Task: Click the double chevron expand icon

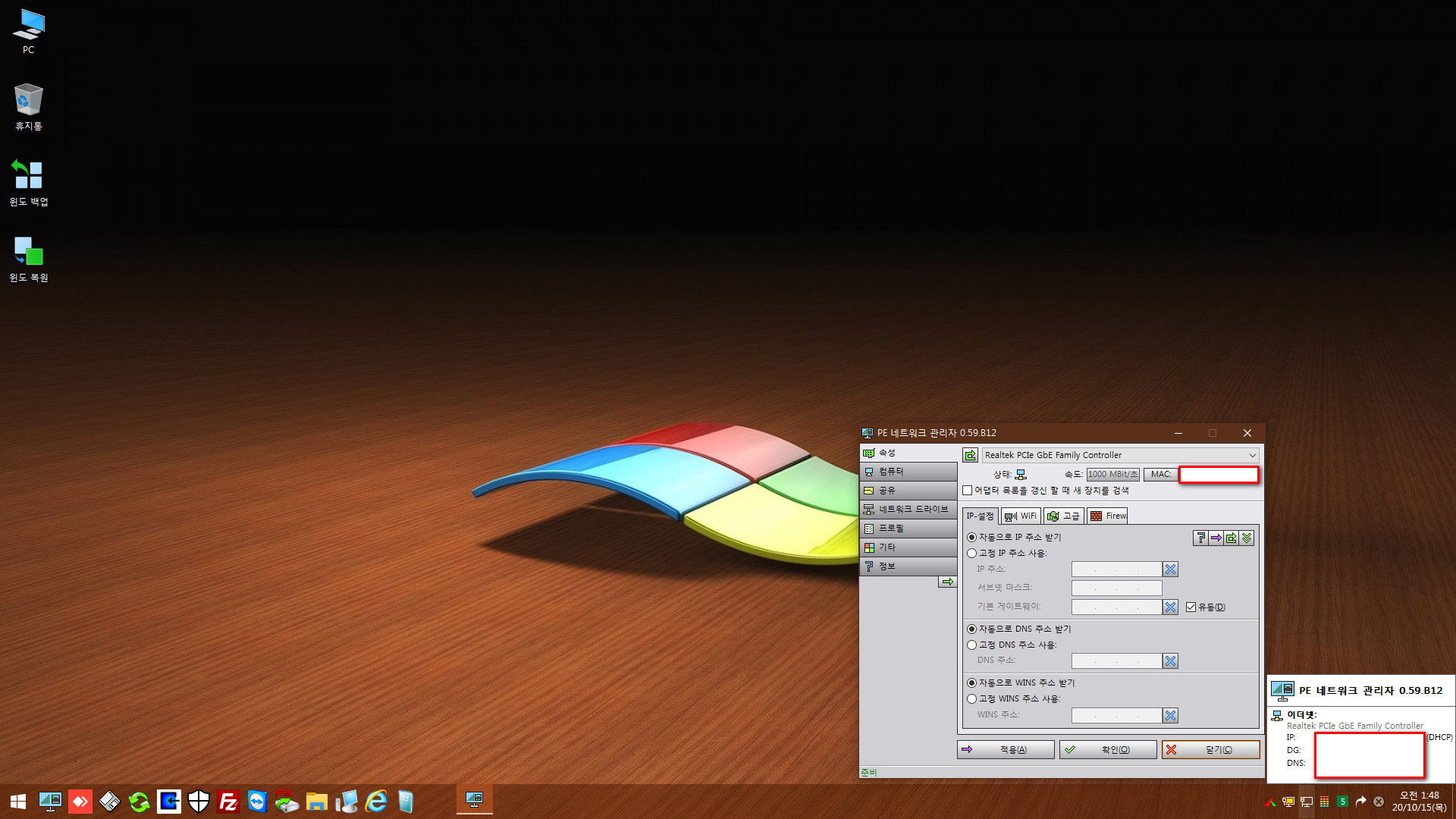Action: tap(1246, 538)
